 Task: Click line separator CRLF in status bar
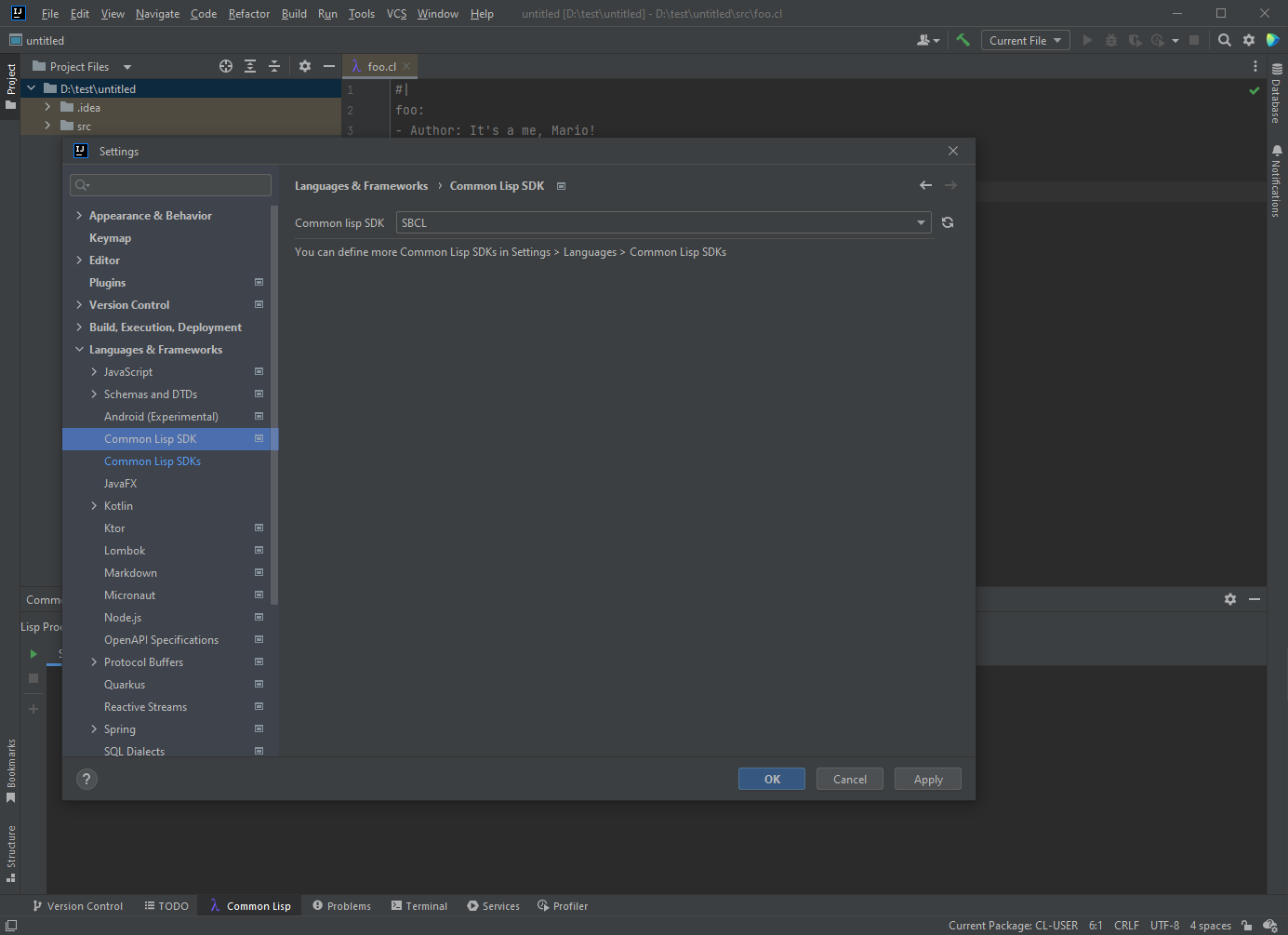pyautogui.click(x=1126, y=926)
